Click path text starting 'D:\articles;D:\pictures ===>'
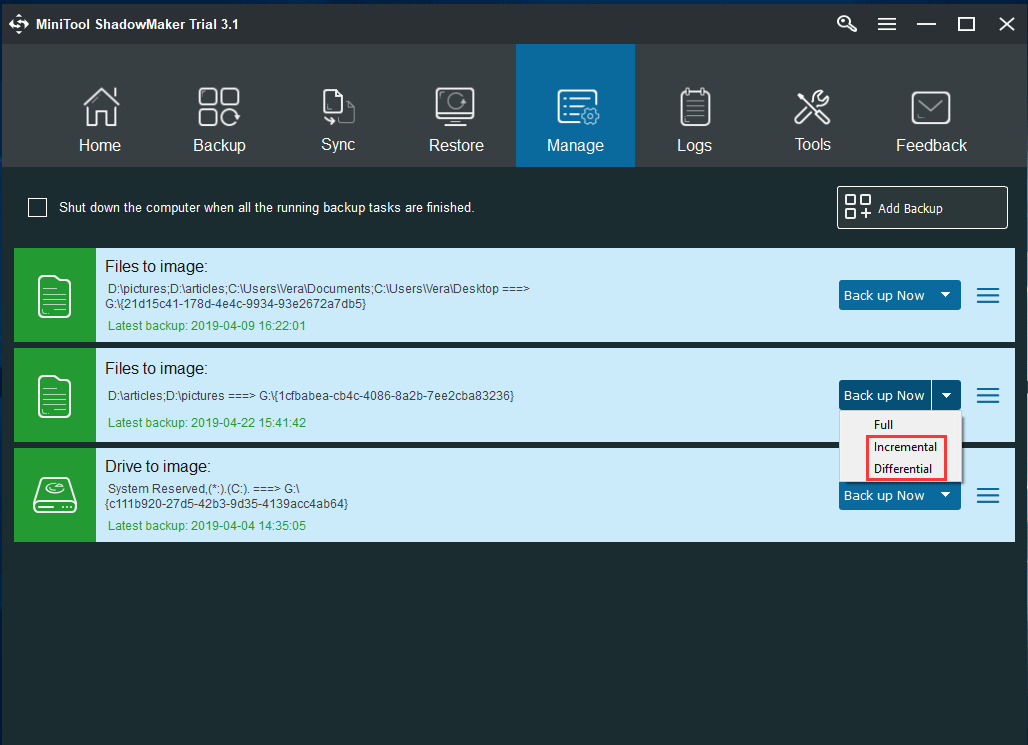This screenshot has width=1028, height=745. (311, 395)
